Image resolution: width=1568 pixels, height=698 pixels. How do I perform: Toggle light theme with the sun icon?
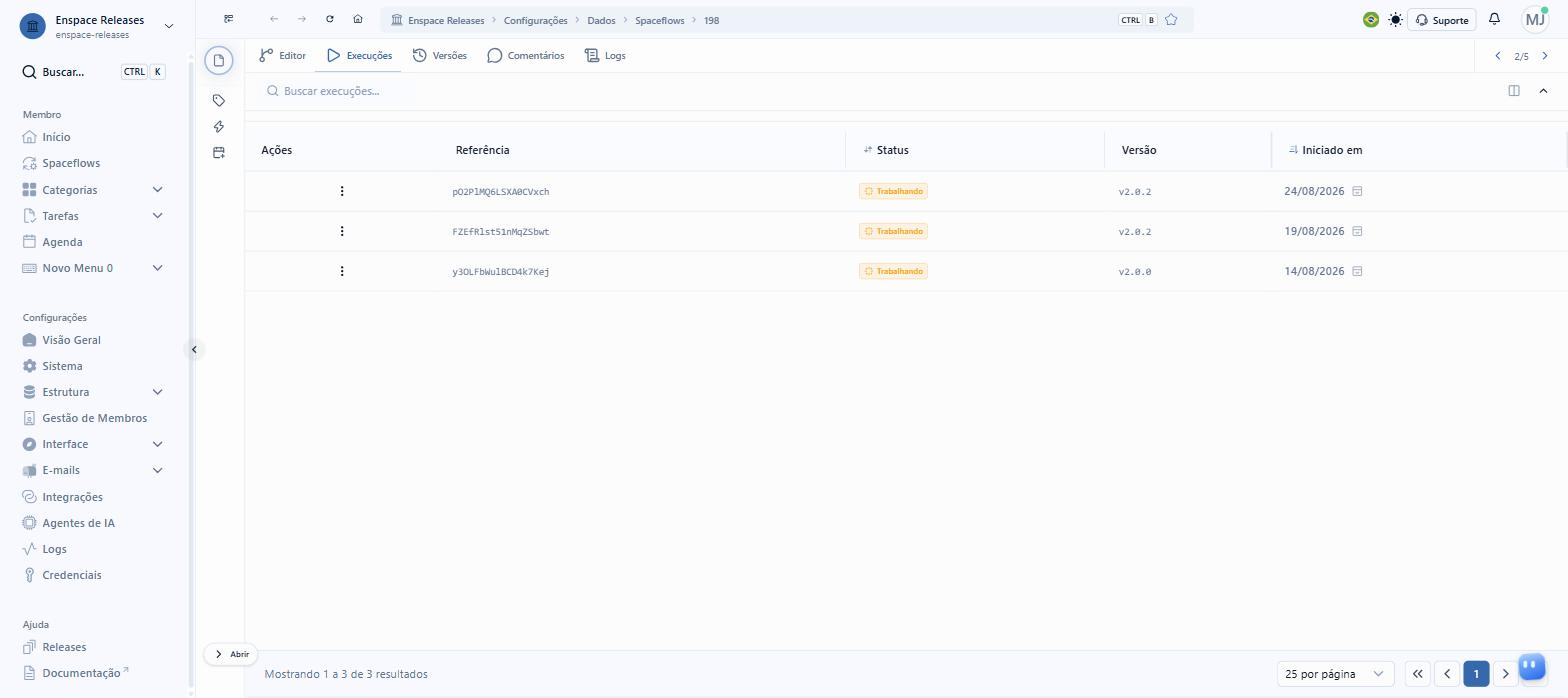[x=1395, y=19]
